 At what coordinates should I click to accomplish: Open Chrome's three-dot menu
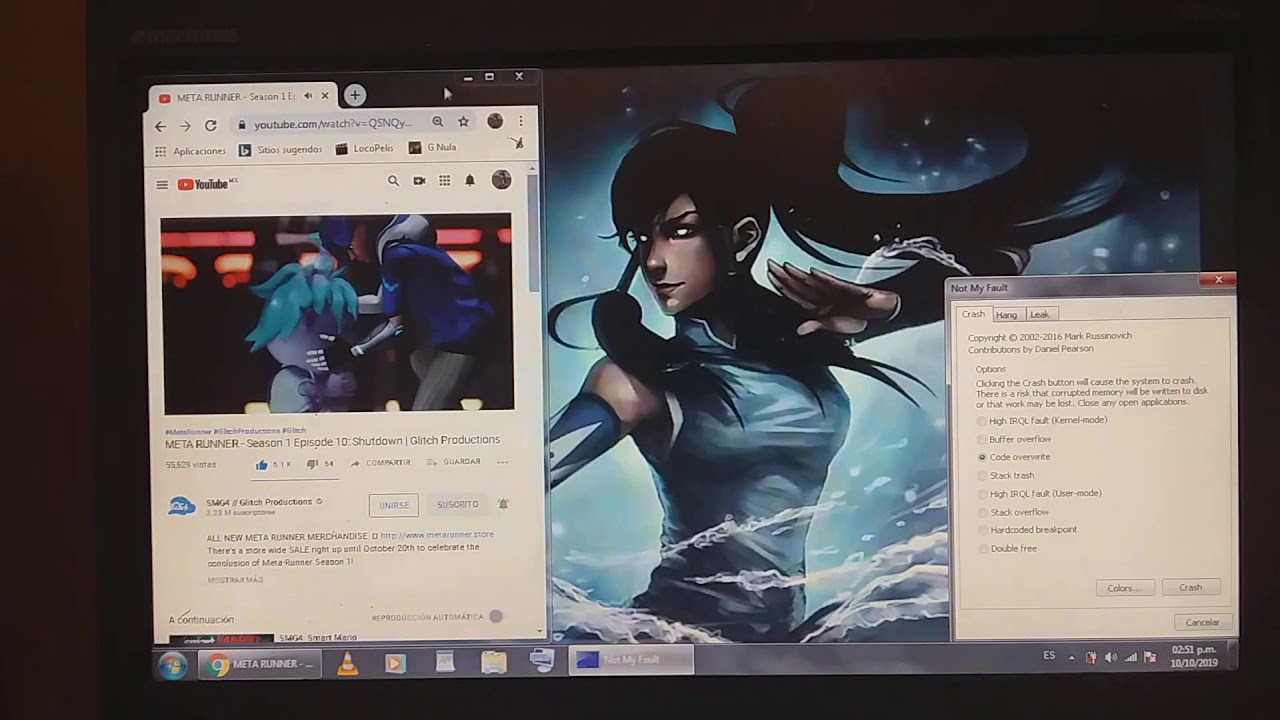(x=520, y=121)
